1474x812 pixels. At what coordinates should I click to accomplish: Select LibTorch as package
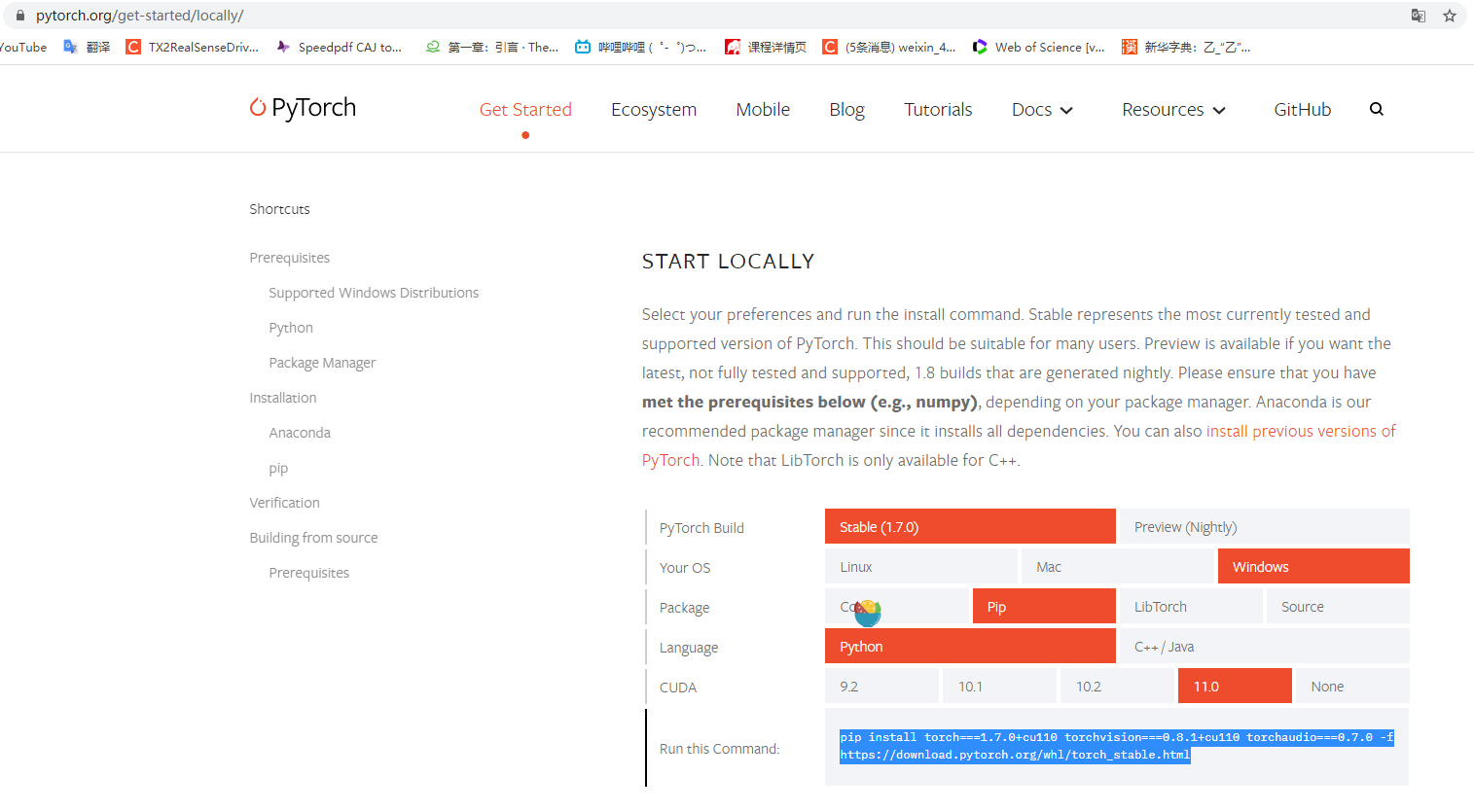coord(1191,606)
